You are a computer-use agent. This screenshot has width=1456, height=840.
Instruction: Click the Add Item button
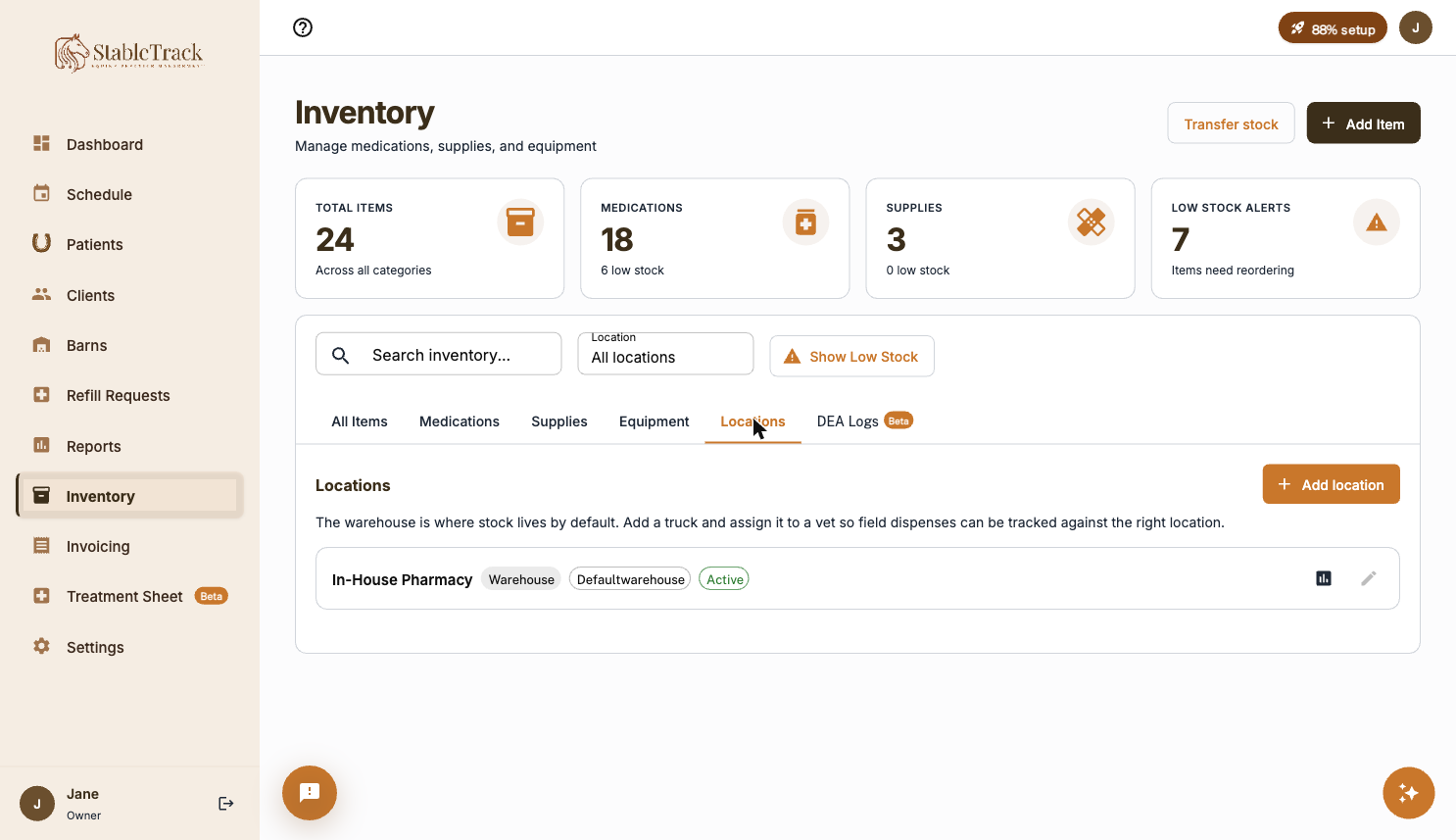[1363, 124]
